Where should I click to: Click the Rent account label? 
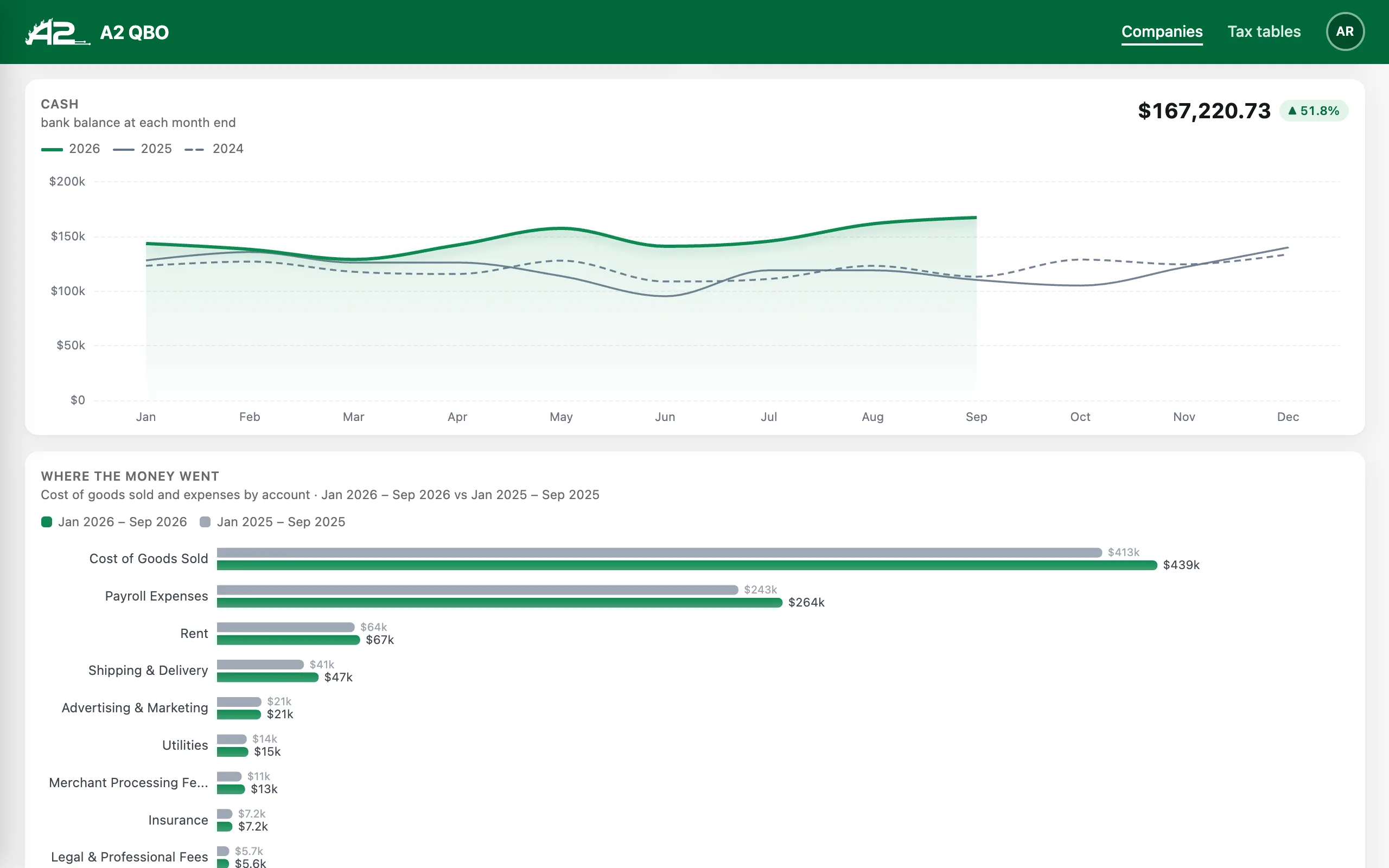pyautogui.click(x=194, y=633)
